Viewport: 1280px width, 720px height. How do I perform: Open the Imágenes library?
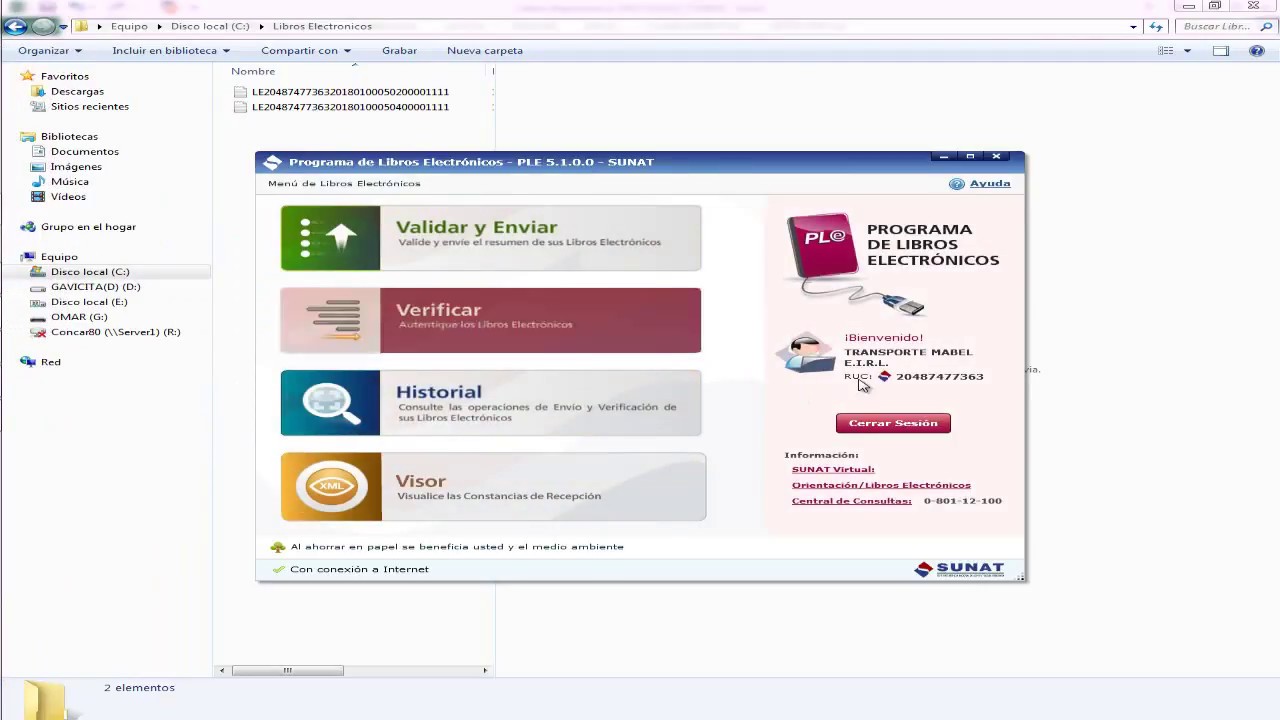click(x=76, y=166)
